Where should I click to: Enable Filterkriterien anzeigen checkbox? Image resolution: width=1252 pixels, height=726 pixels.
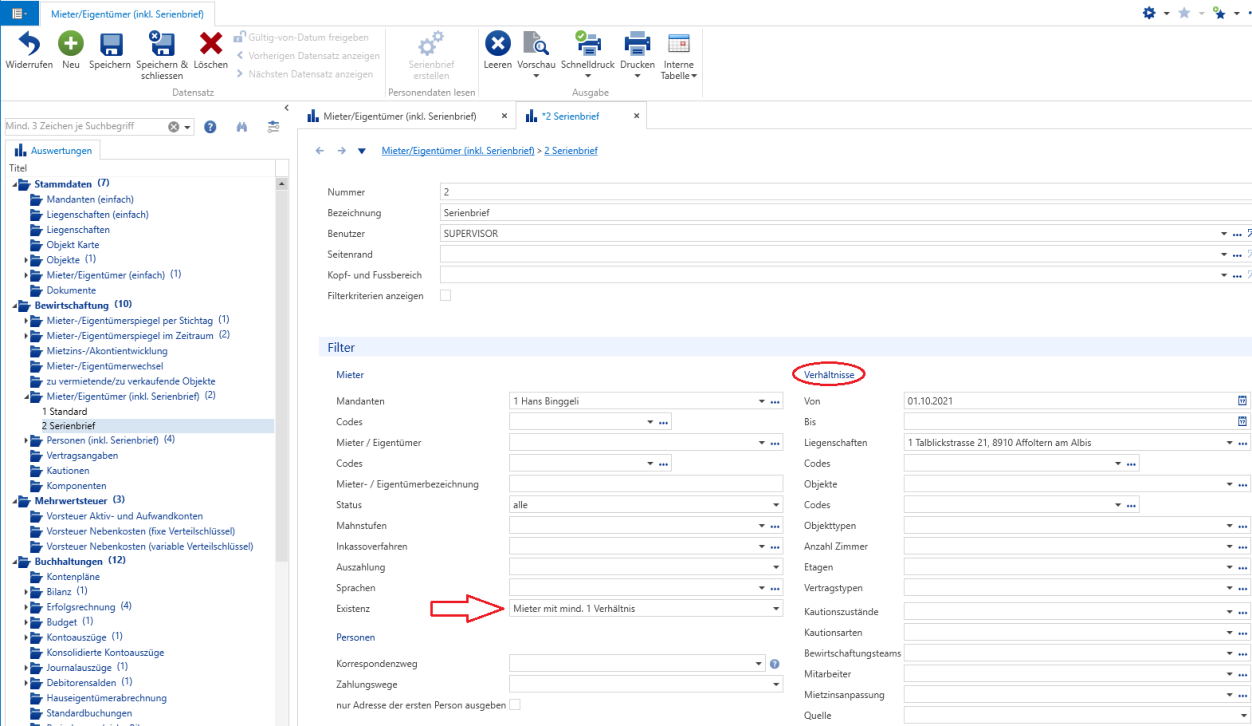[x=446, y=296]
